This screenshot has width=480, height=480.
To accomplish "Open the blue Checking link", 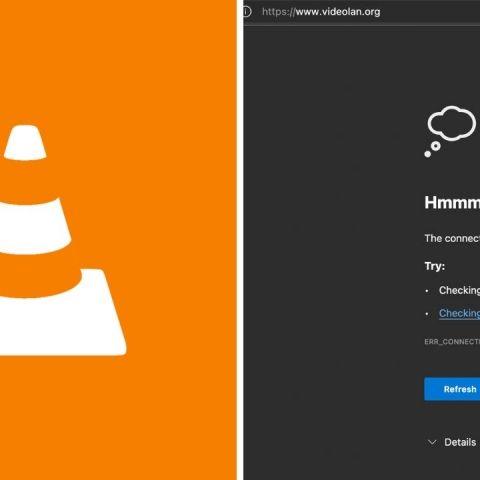I will 459,313.
